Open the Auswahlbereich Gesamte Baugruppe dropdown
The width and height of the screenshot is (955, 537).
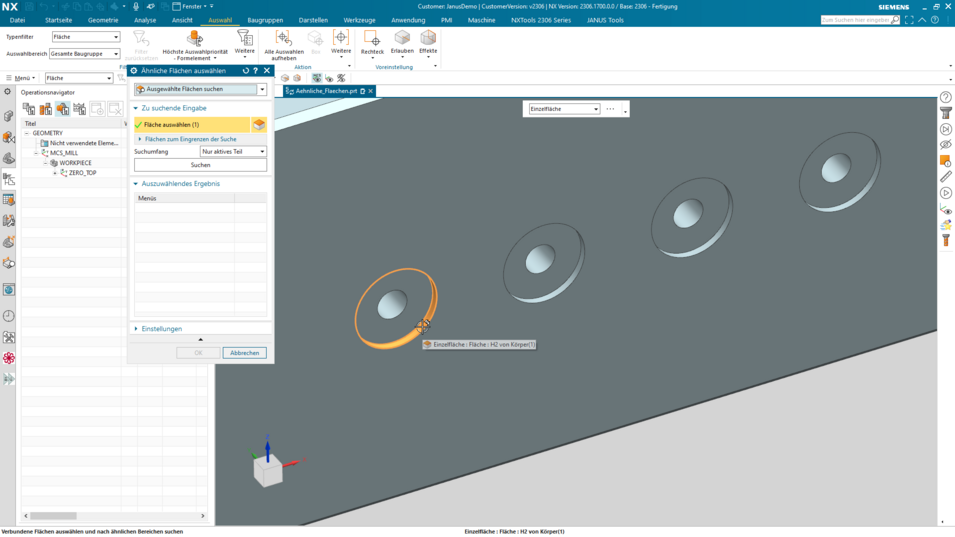pyautogui.click(x=84, y=54)
